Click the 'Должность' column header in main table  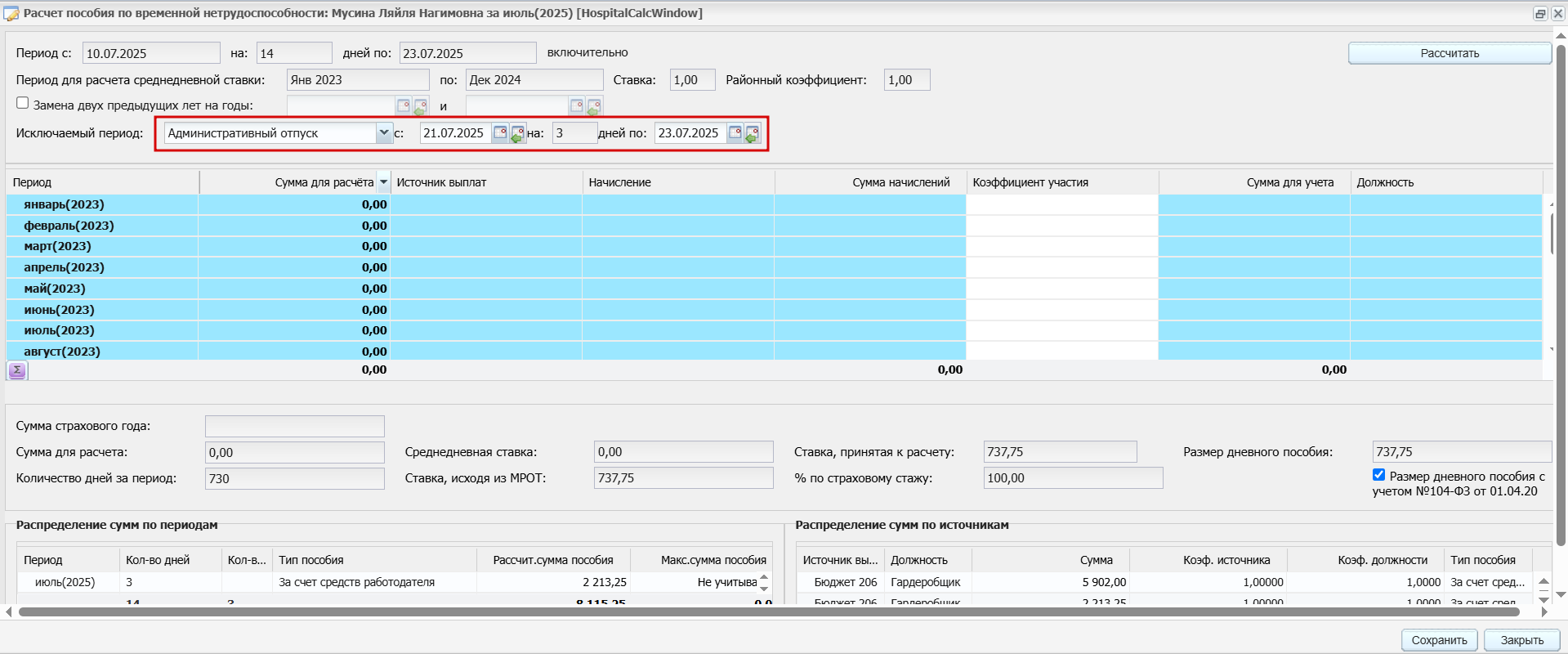point(1447,182)
